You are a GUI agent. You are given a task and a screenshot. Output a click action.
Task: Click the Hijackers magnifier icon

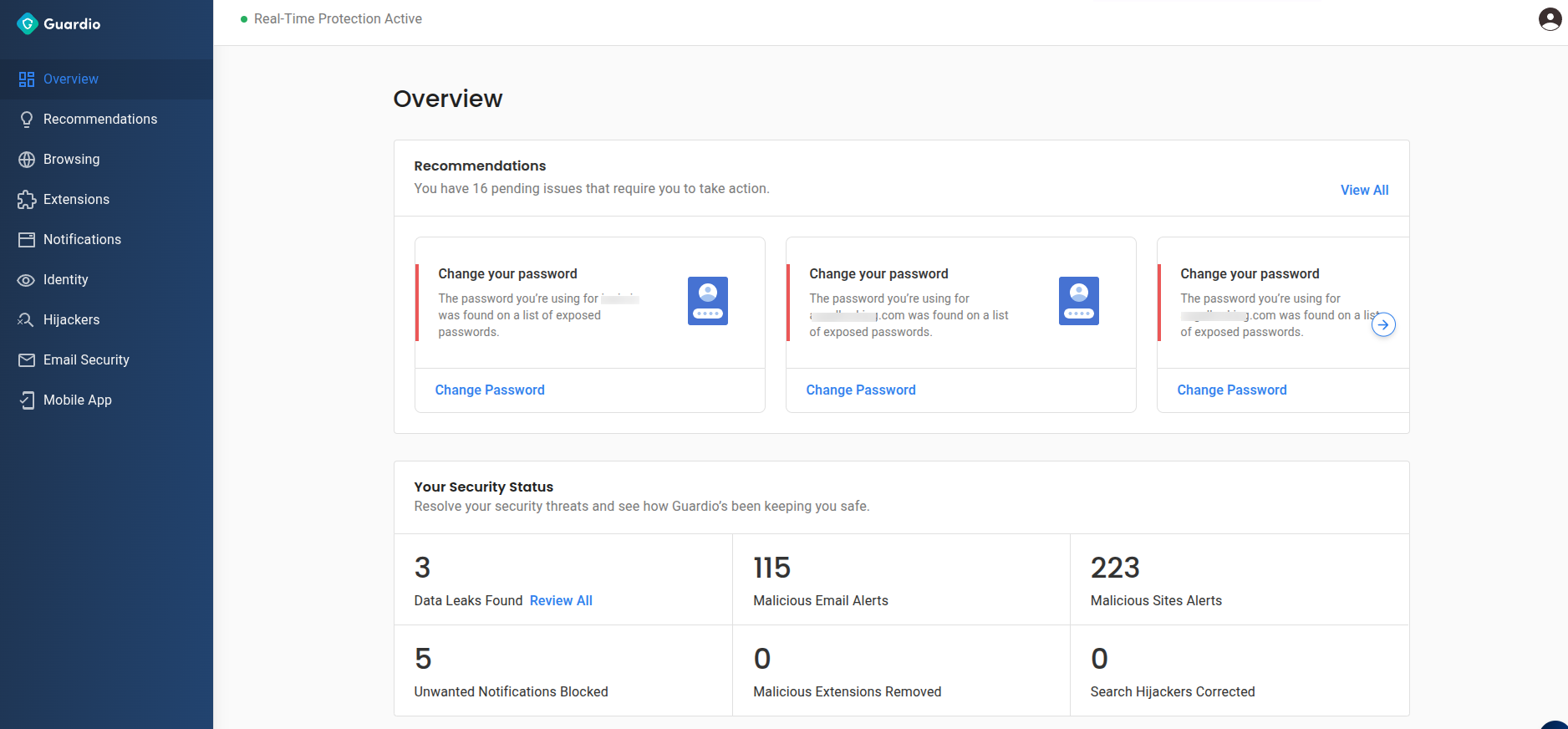27,320
